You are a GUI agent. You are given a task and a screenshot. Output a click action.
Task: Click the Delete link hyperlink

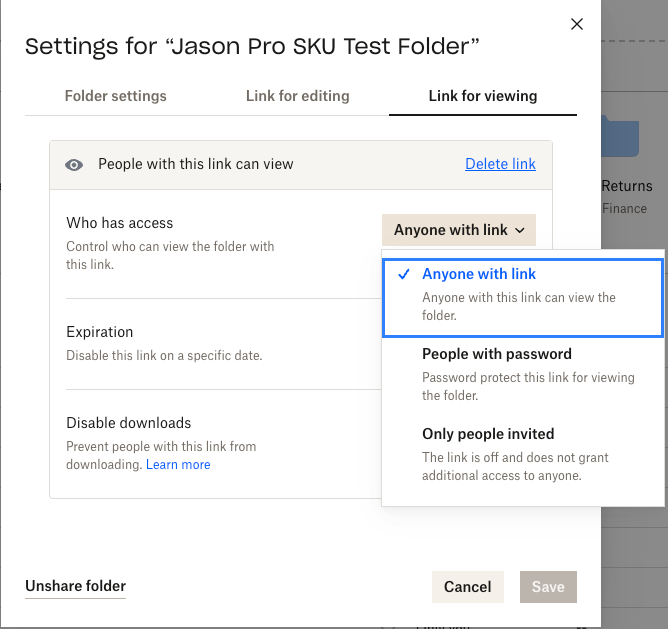(500, 164)
